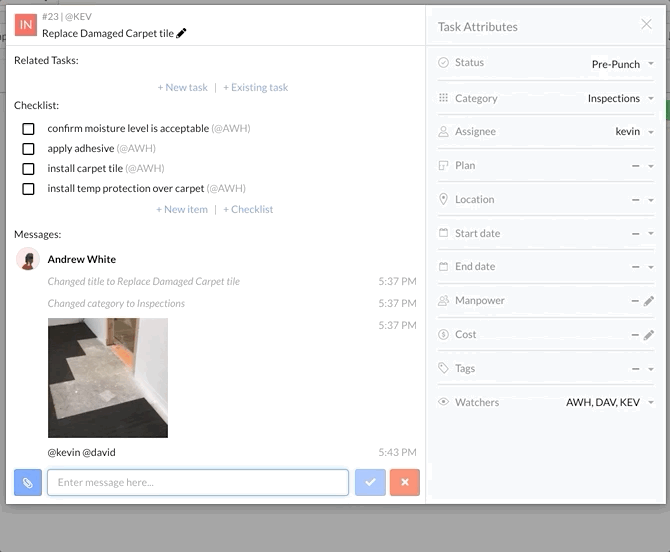Send message with the blue checkmark button
This screenshot has width=670, height=552.
pos(370,482)
